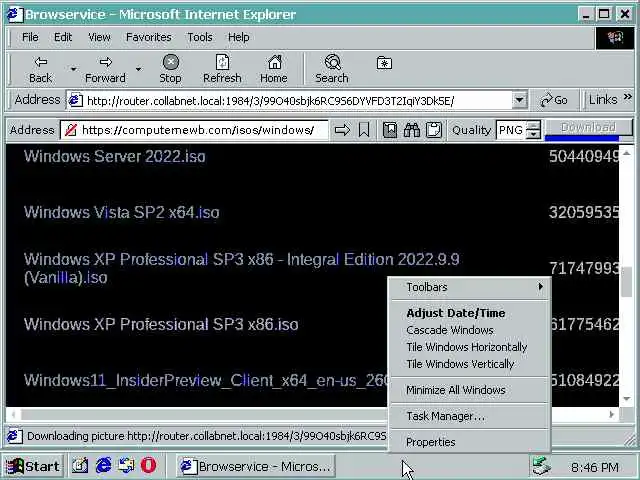Open Windows XP Professional SP3 x86.iso link

pyautogui.click(x=161, y=324)
